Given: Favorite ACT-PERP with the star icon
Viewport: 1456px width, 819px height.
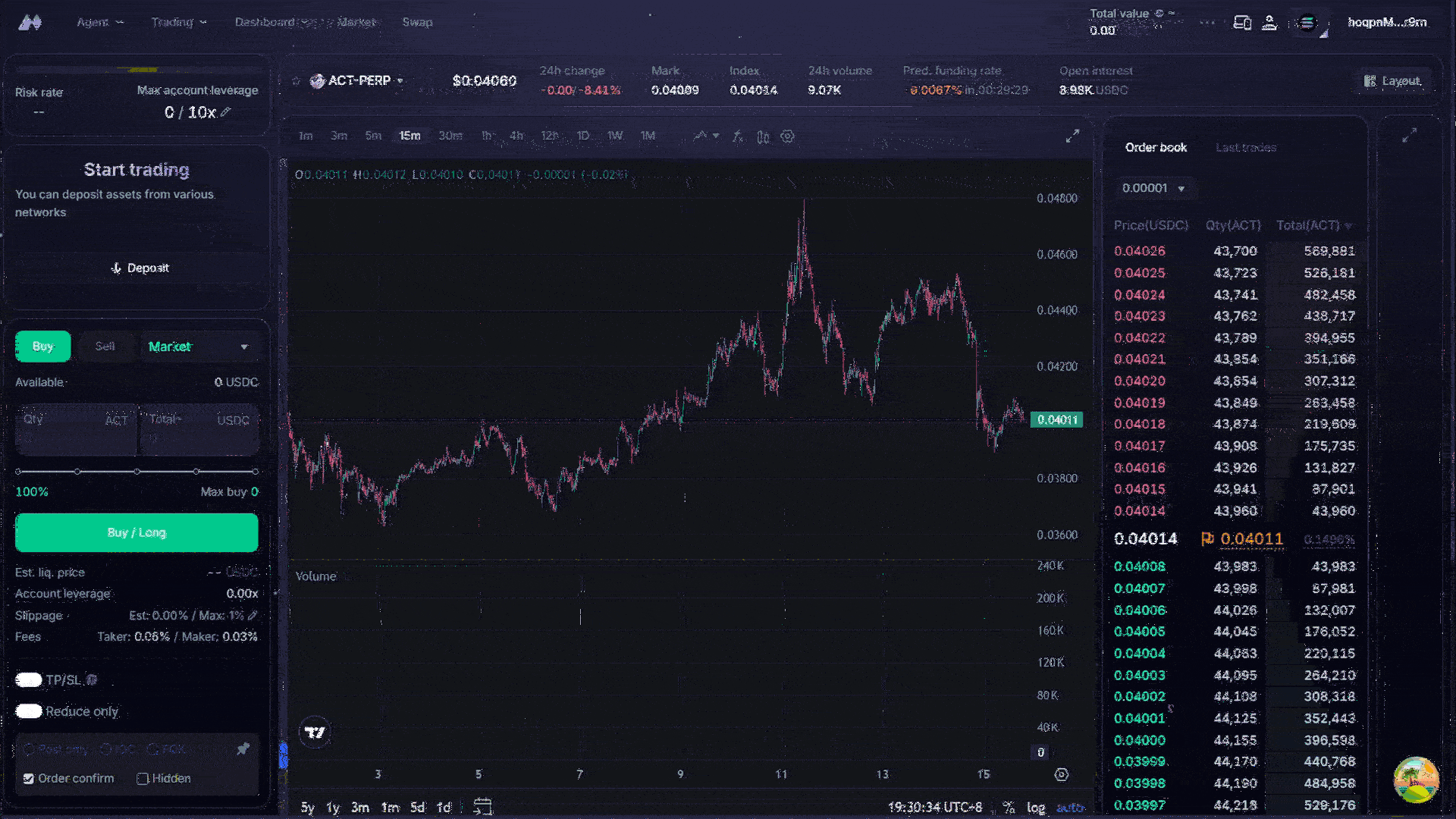Looking at the screenshot, I should [x=297, y=81].
